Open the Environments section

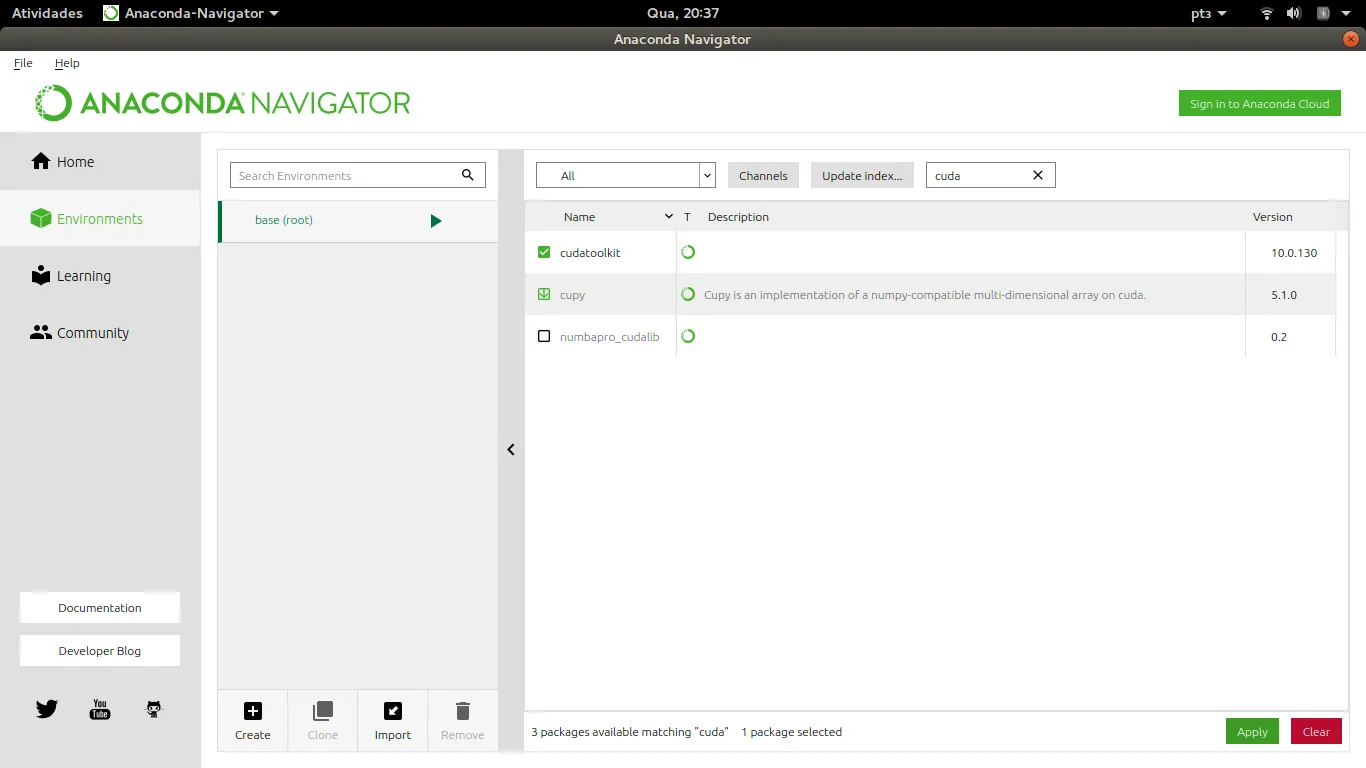click(100, 219)
